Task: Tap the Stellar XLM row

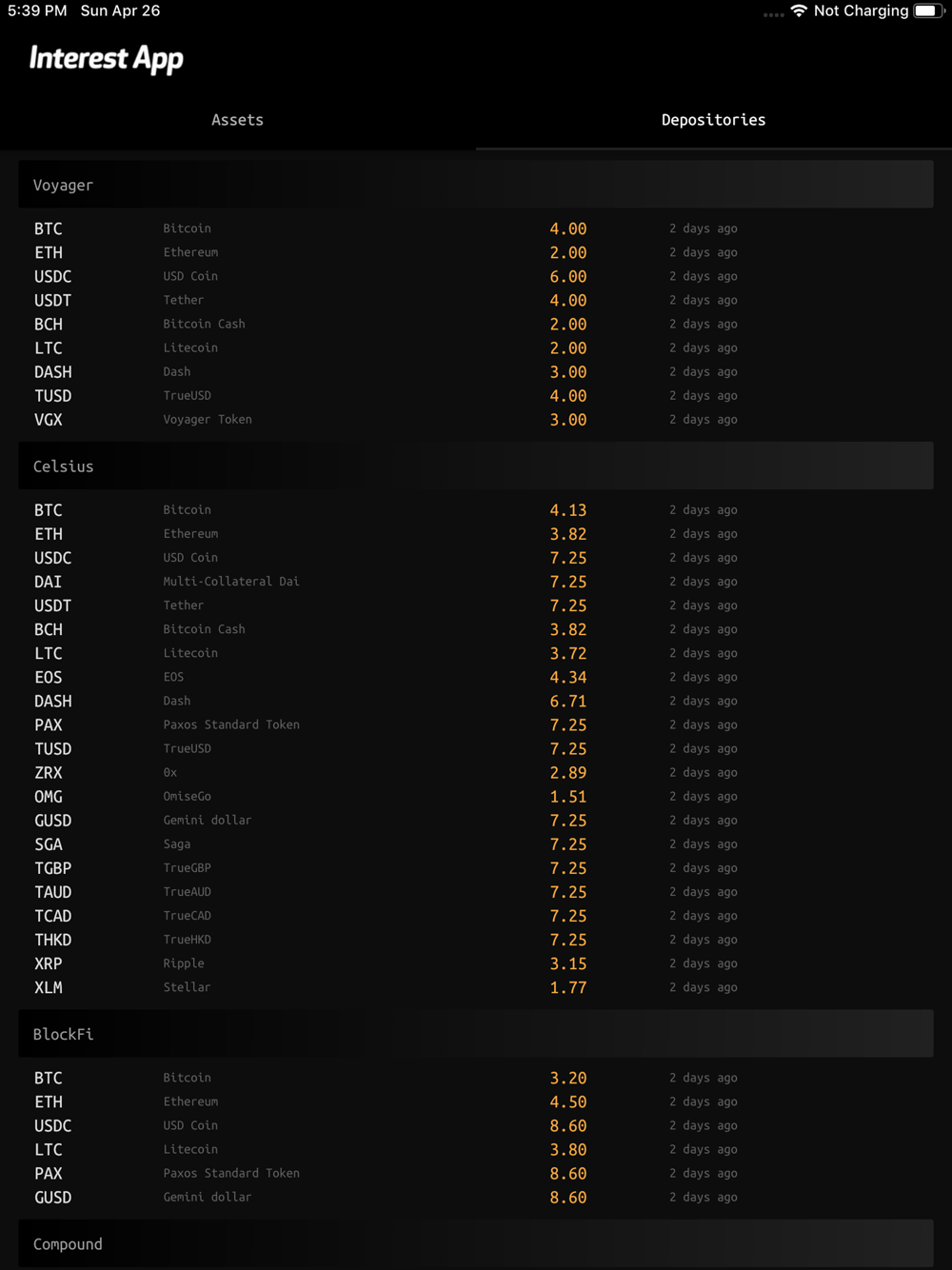Action: [x=476, y=987]
